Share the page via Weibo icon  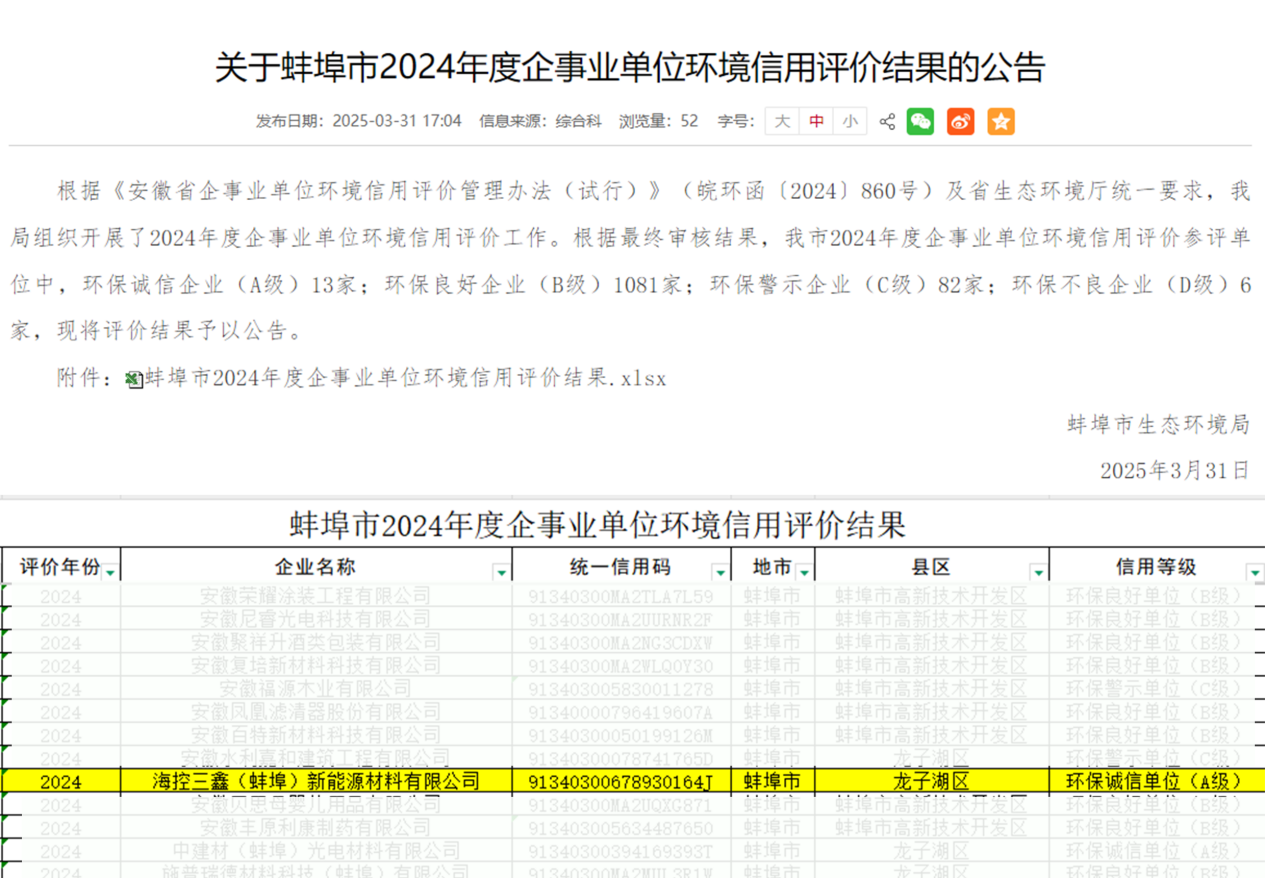coord(960,122)
